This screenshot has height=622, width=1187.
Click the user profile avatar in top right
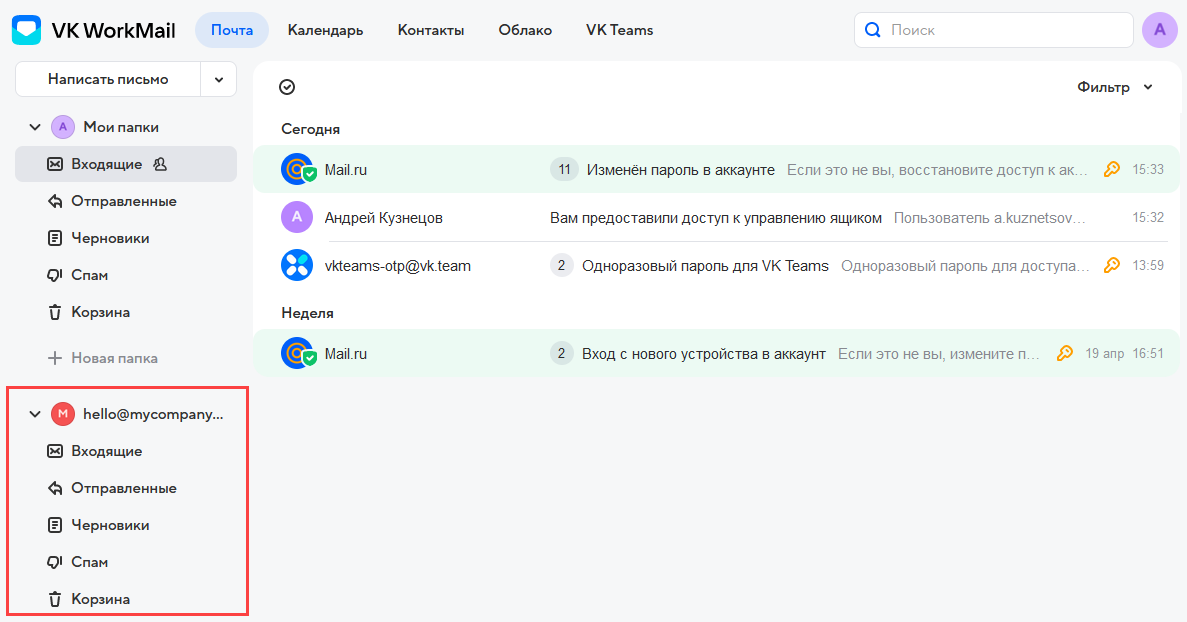pos(1159,30)
